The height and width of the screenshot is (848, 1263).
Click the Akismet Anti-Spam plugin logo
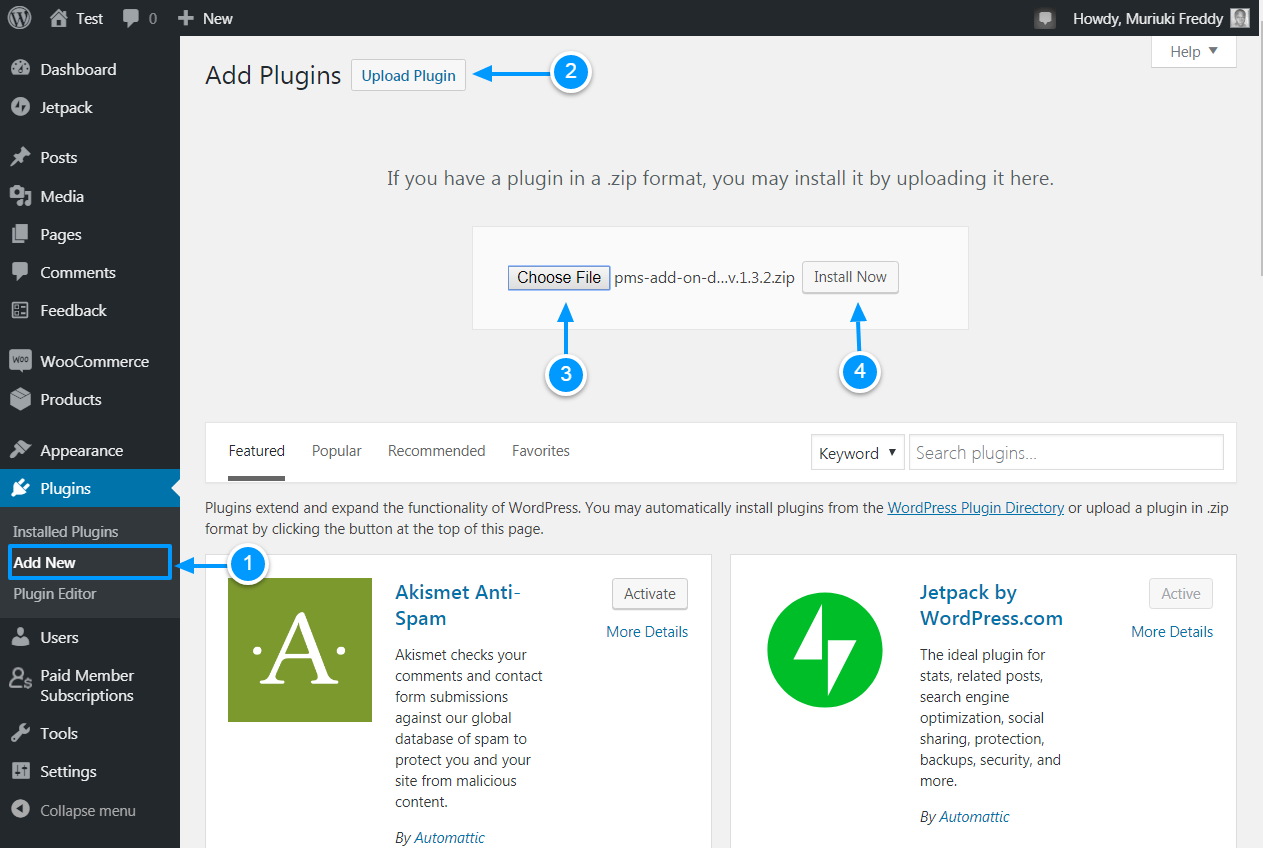click(x=300, y=650)
